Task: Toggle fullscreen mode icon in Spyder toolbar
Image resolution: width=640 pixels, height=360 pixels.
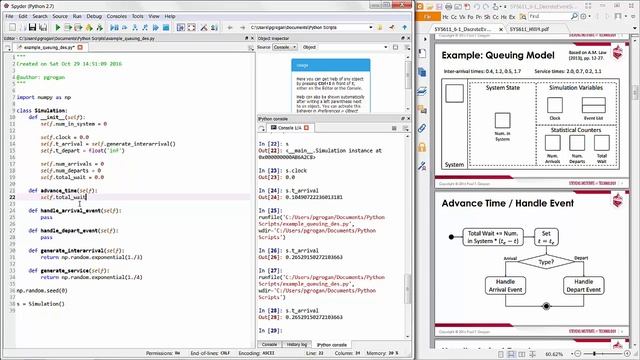Action: tap(191, 27)
